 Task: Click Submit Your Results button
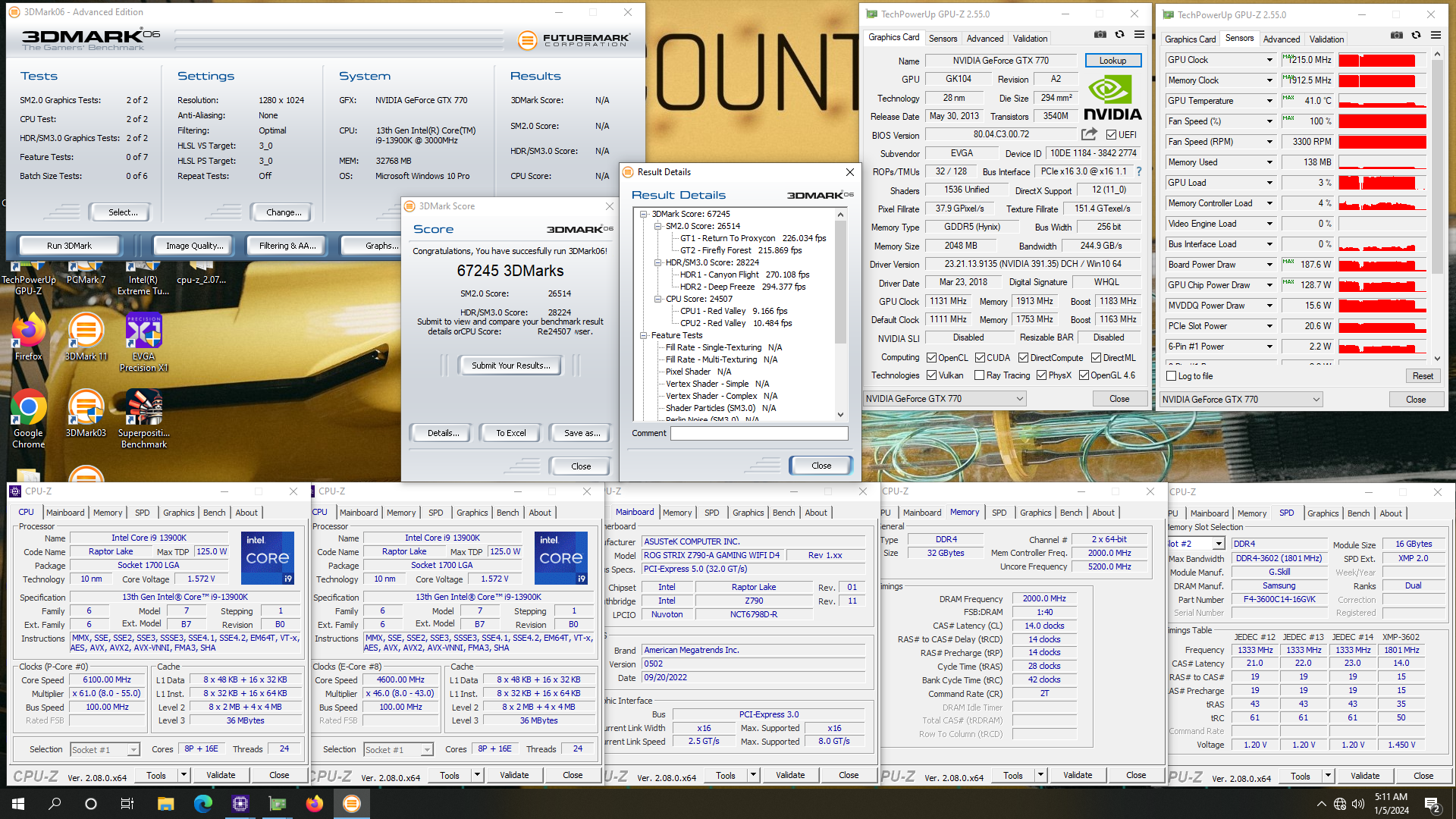(510, 366)
